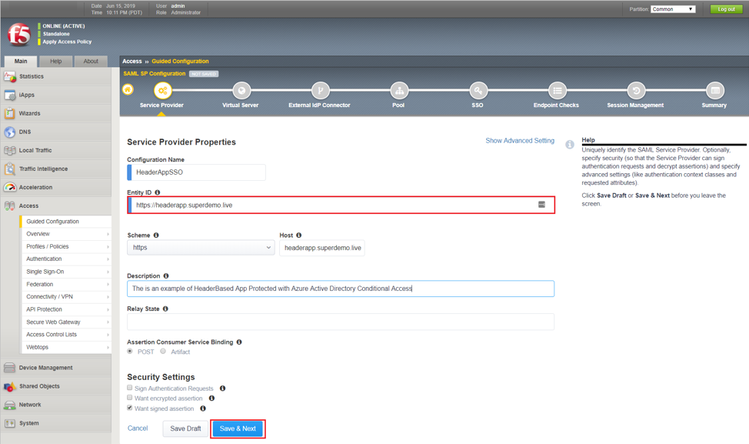Expand the Federation submenu
749x444 pixels.
pos(108,284)
